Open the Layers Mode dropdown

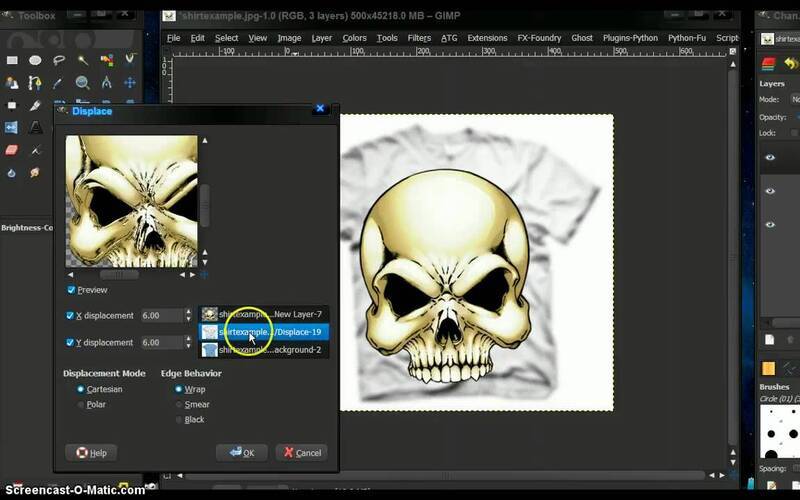tap(794, 100)
